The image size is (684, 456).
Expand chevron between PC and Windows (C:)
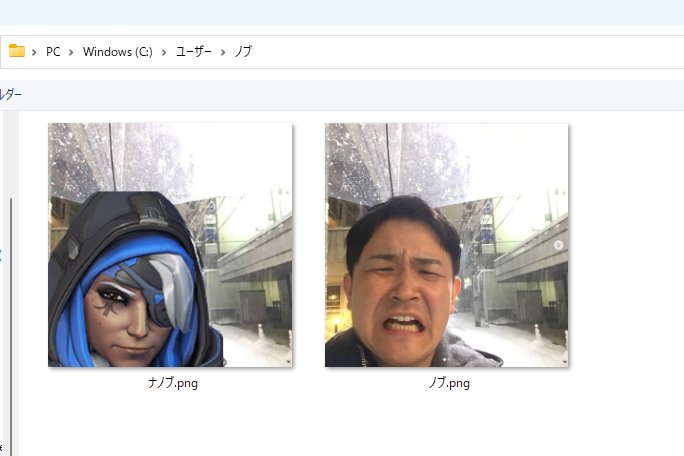coord(71,52)
